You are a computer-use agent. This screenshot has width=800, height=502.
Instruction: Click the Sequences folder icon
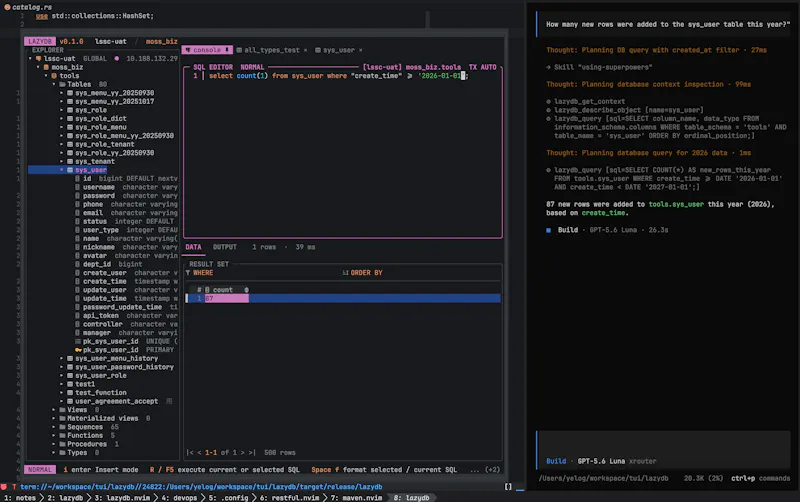[62, 428]
